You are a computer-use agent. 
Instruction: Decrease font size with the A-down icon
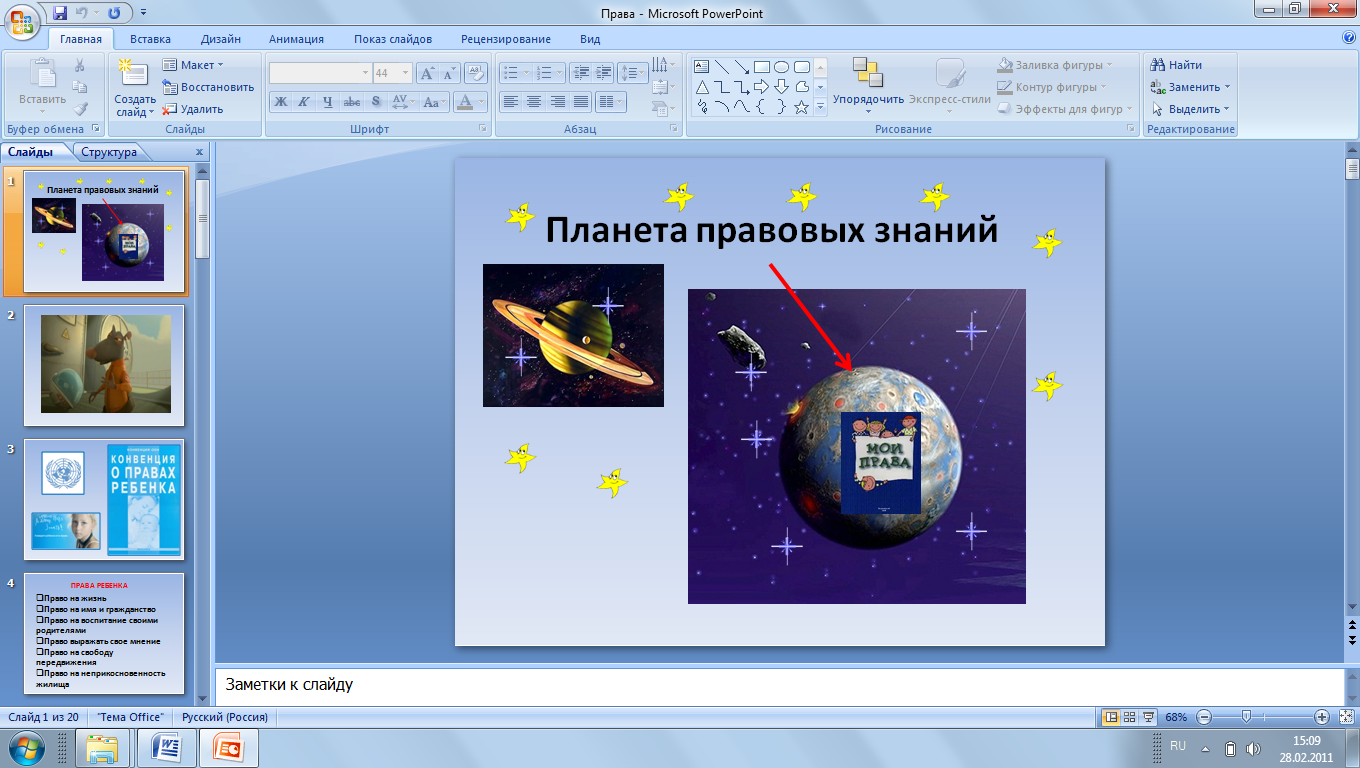[448, 73]
